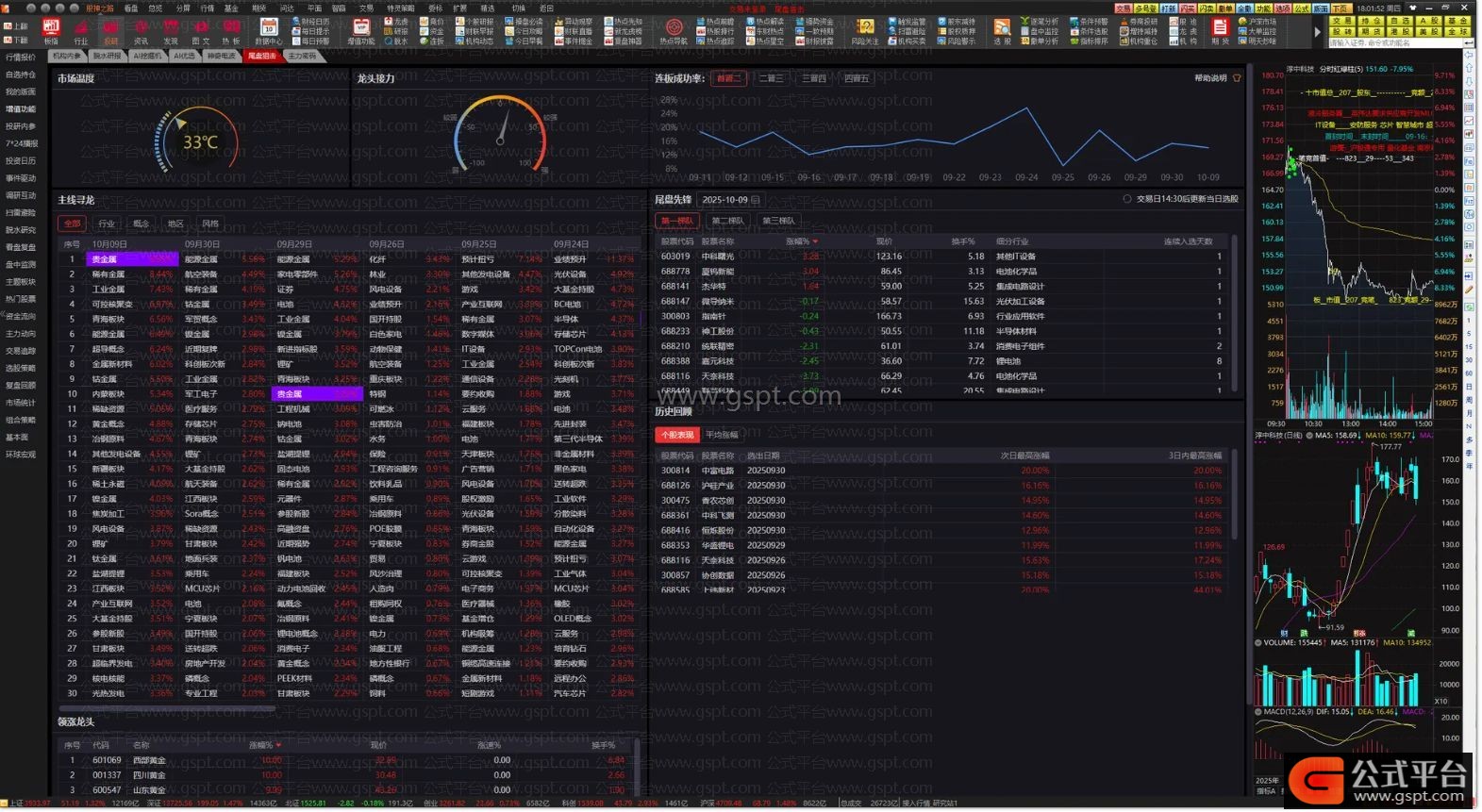Toggle the 交易日14:30后更新当日选股 radio button

pyautogui.click(x=1126, y=199)
